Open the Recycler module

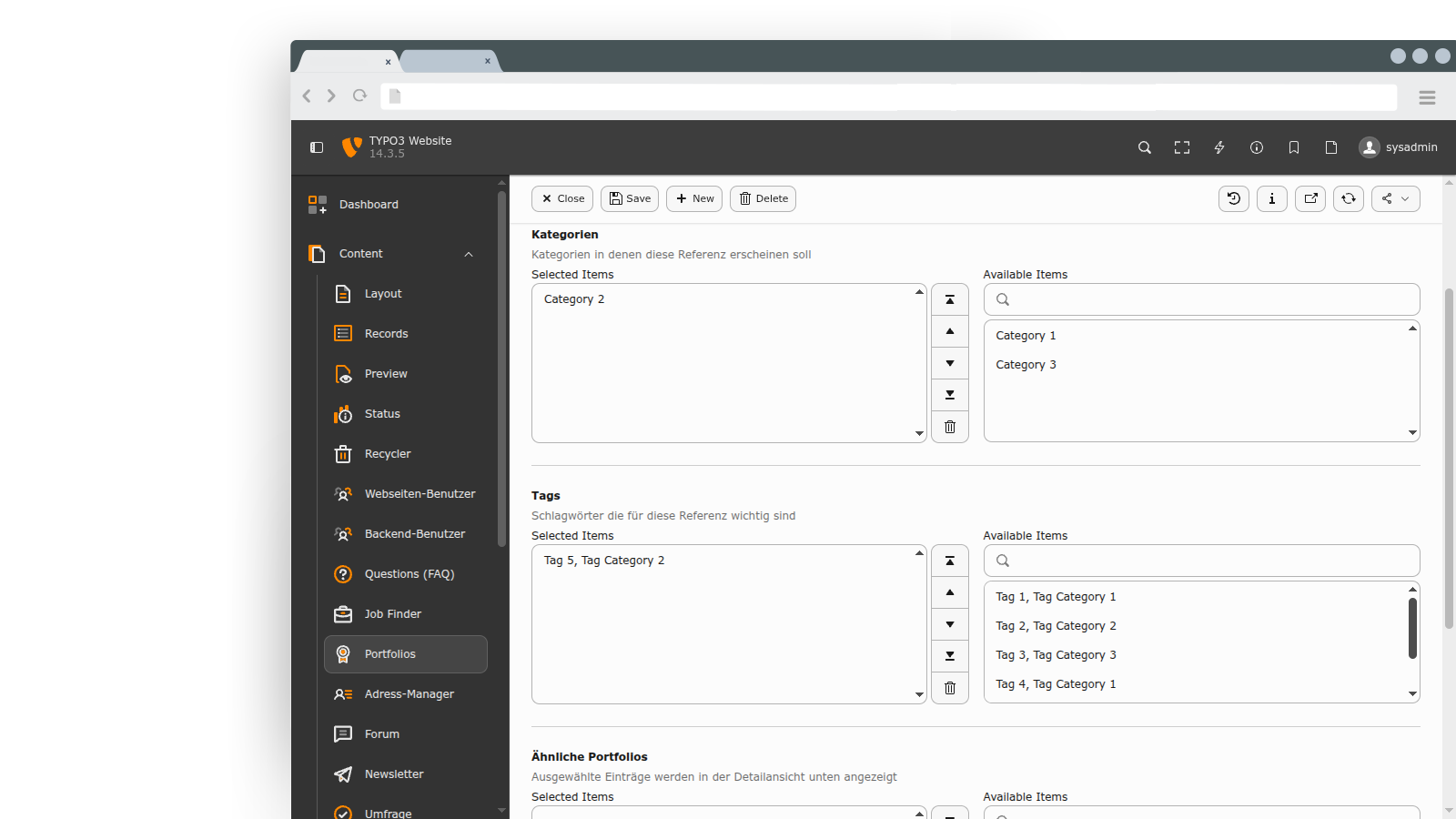406,454
